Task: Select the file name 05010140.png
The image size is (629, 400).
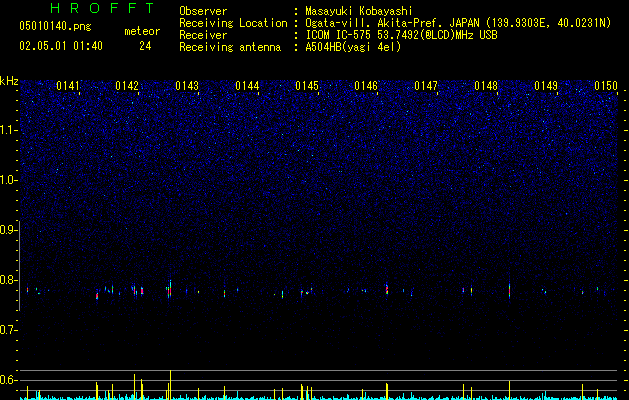Action: click(55, 26)
